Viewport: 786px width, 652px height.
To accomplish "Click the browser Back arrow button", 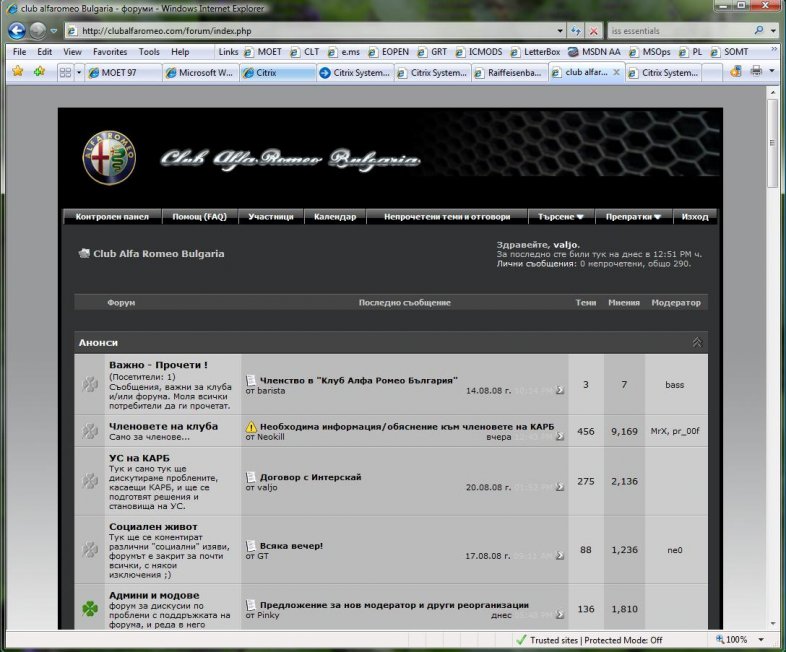I will click(x=17, y=30).
